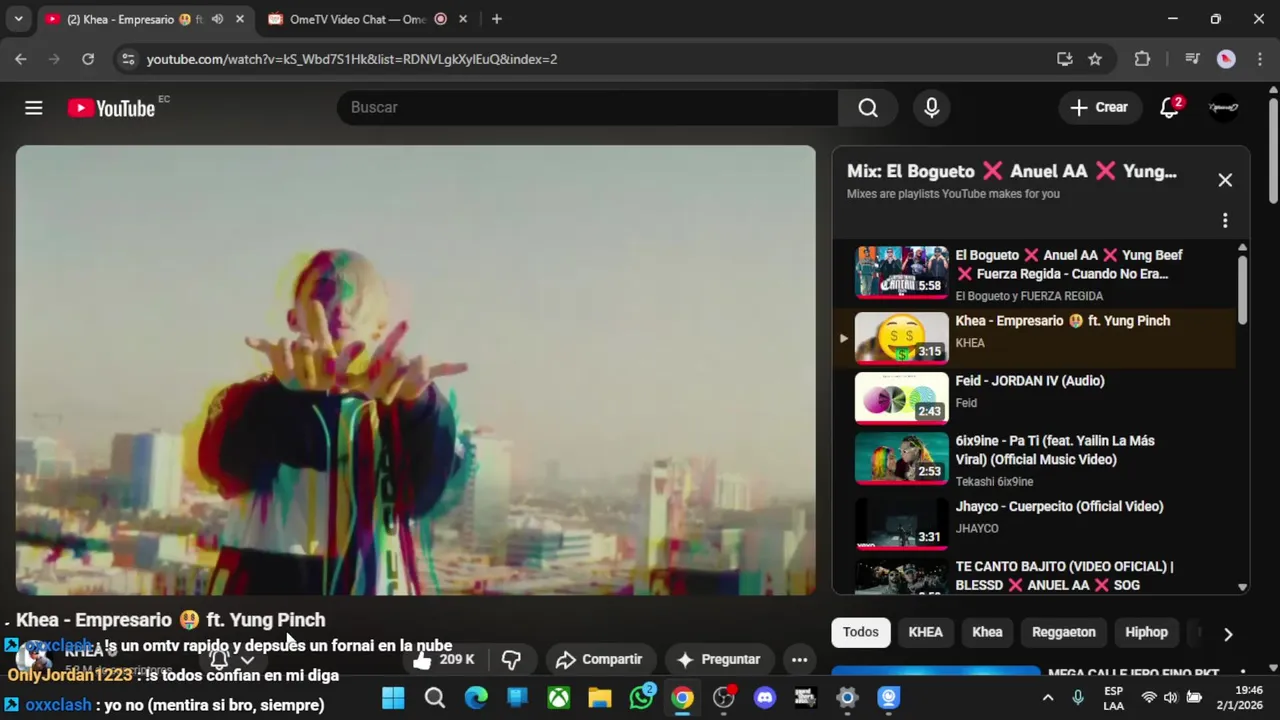Click the Compartir share button
The width and height of the screenshot is (1280, 720).
coord(599,659)
